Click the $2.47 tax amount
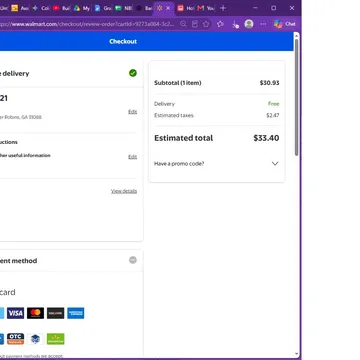The width and height of the screenshot is (360, 360). pos(273,115)
